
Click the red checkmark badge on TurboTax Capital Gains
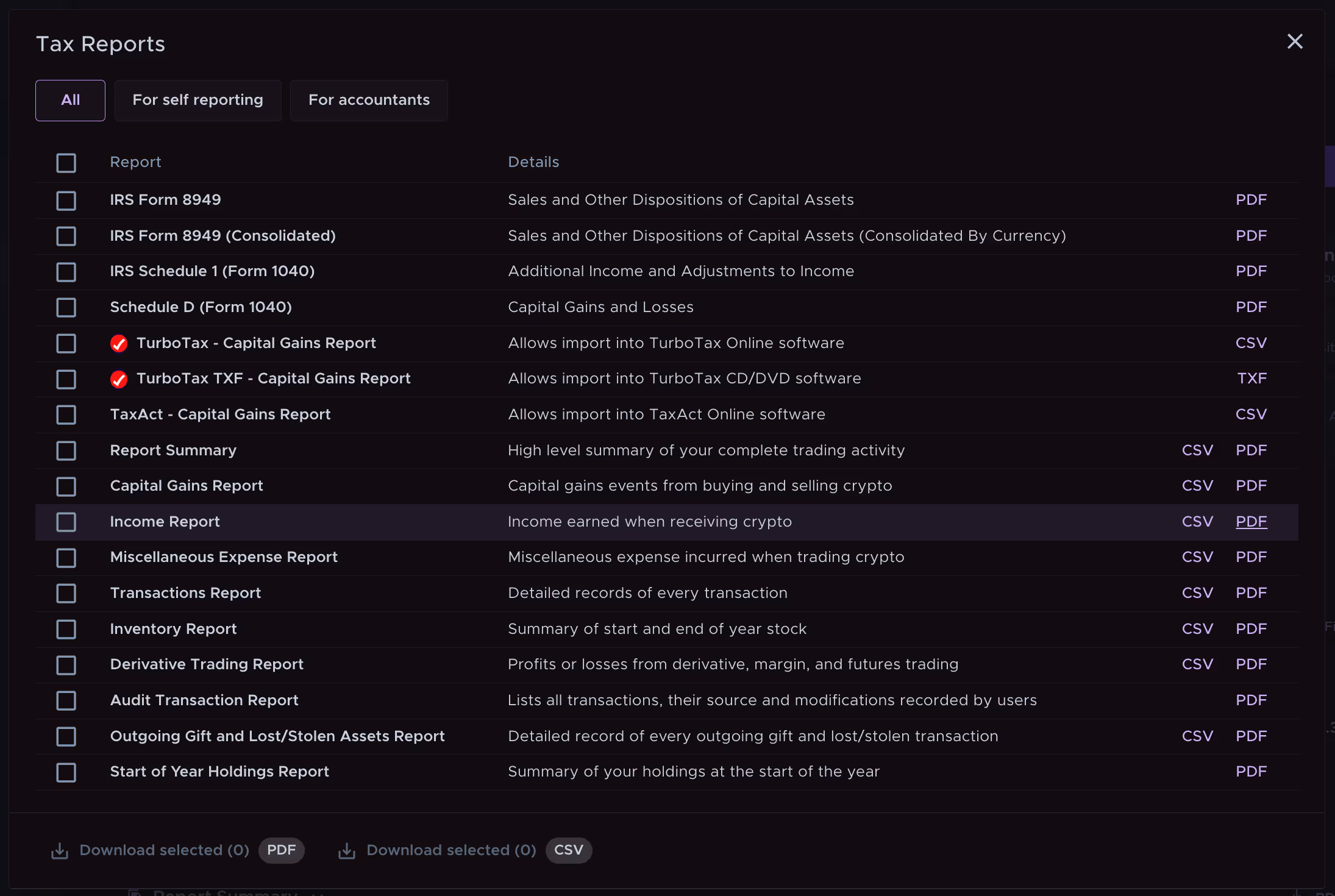point(119,344)
